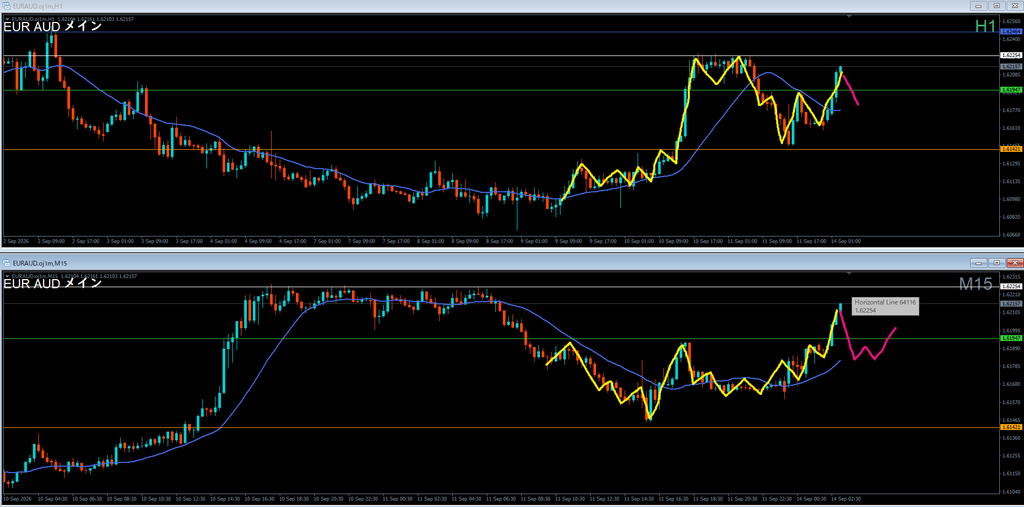This screenshot has width=1024, height=507.
Task: Click the M15 chart window icon
Action: [7, 263]
